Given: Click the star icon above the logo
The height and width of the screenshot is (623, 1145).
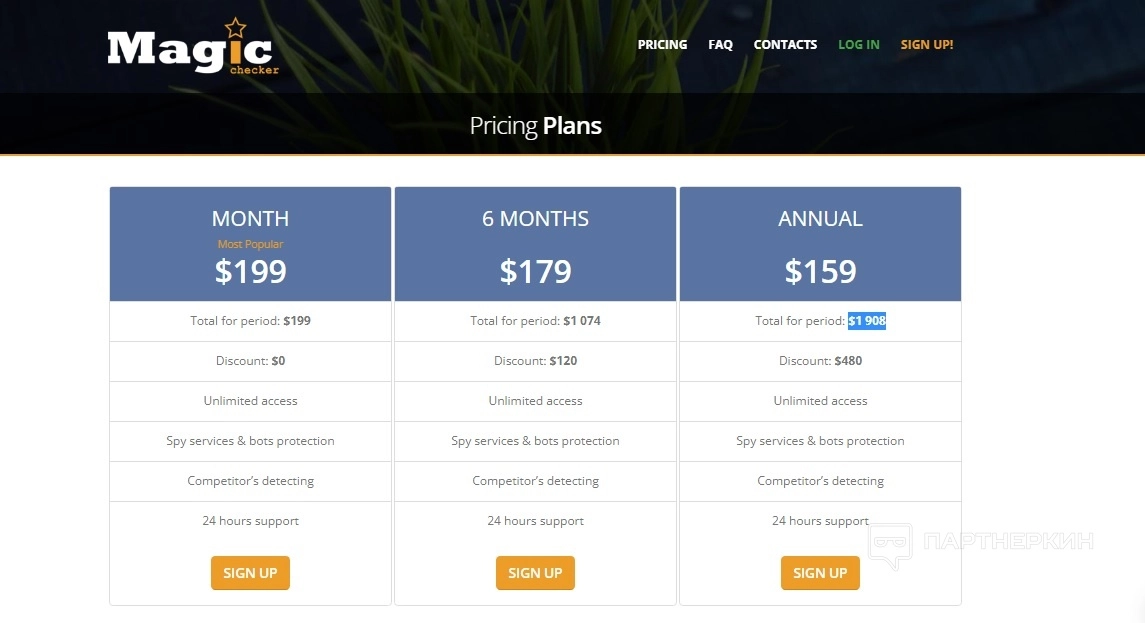Looking at the screenshot, I should coord(235,28).
